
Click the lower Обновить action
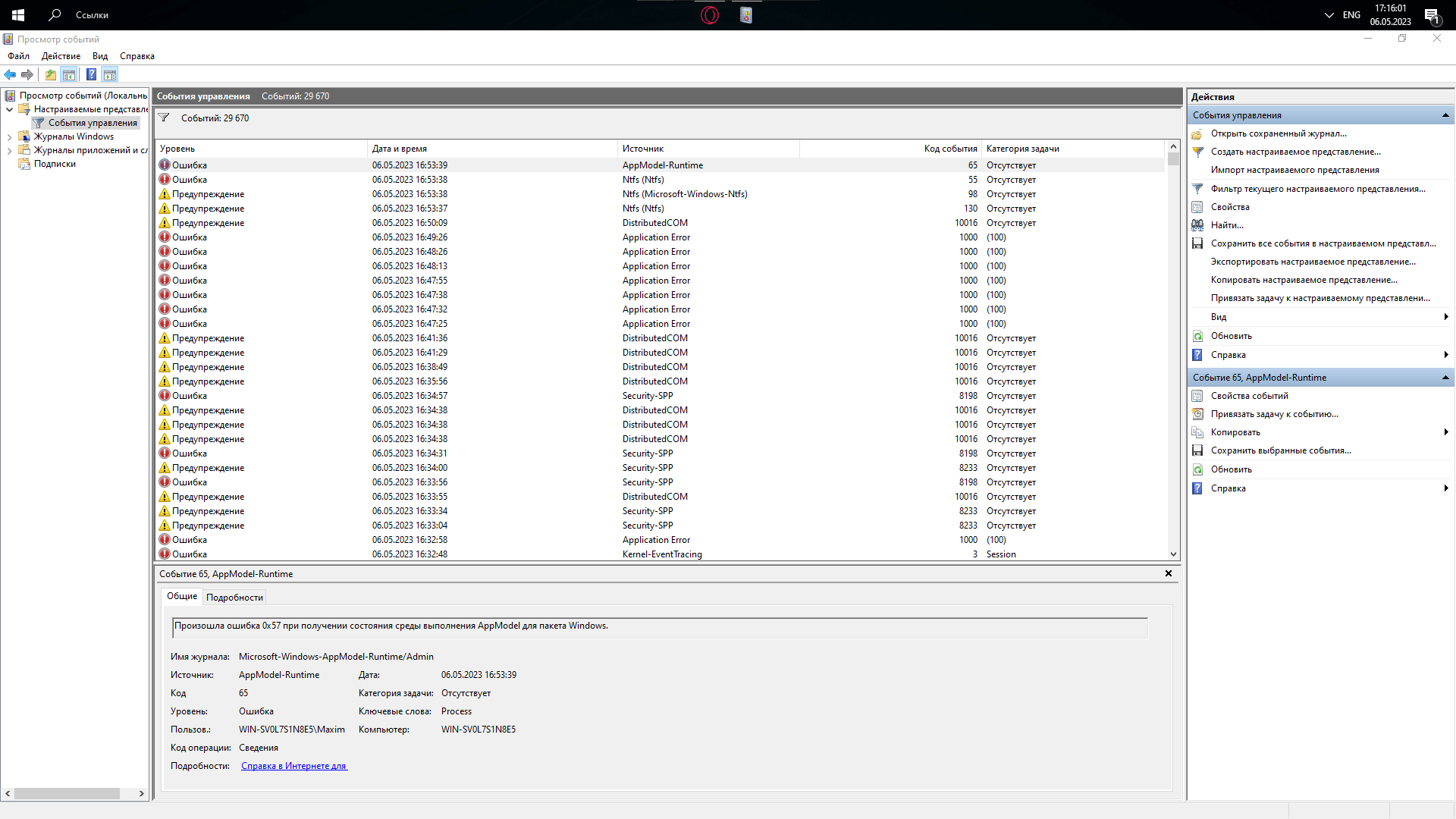pyautogui.click(x=1232, y=469)
